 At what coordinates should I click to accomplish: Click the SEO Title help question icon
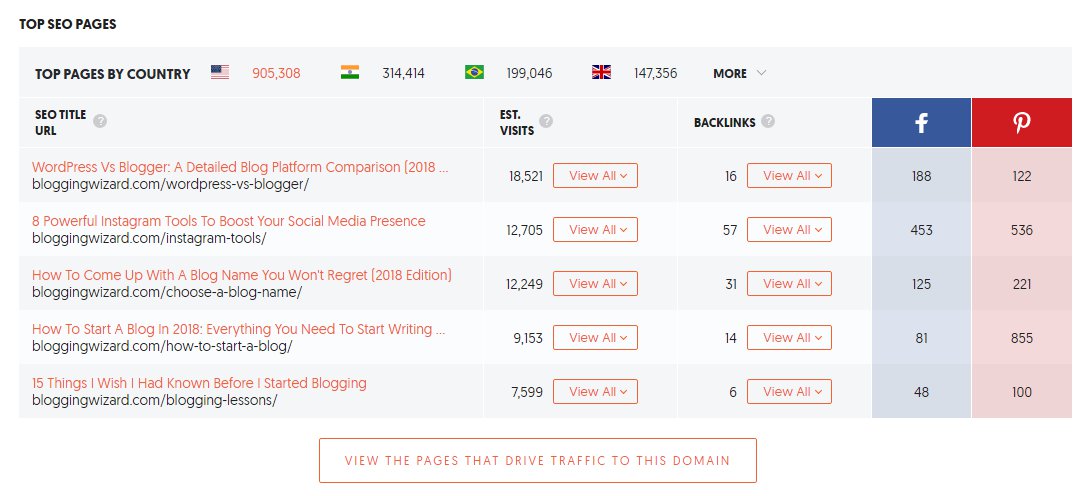pyautogui.click(x=100, y=122)
